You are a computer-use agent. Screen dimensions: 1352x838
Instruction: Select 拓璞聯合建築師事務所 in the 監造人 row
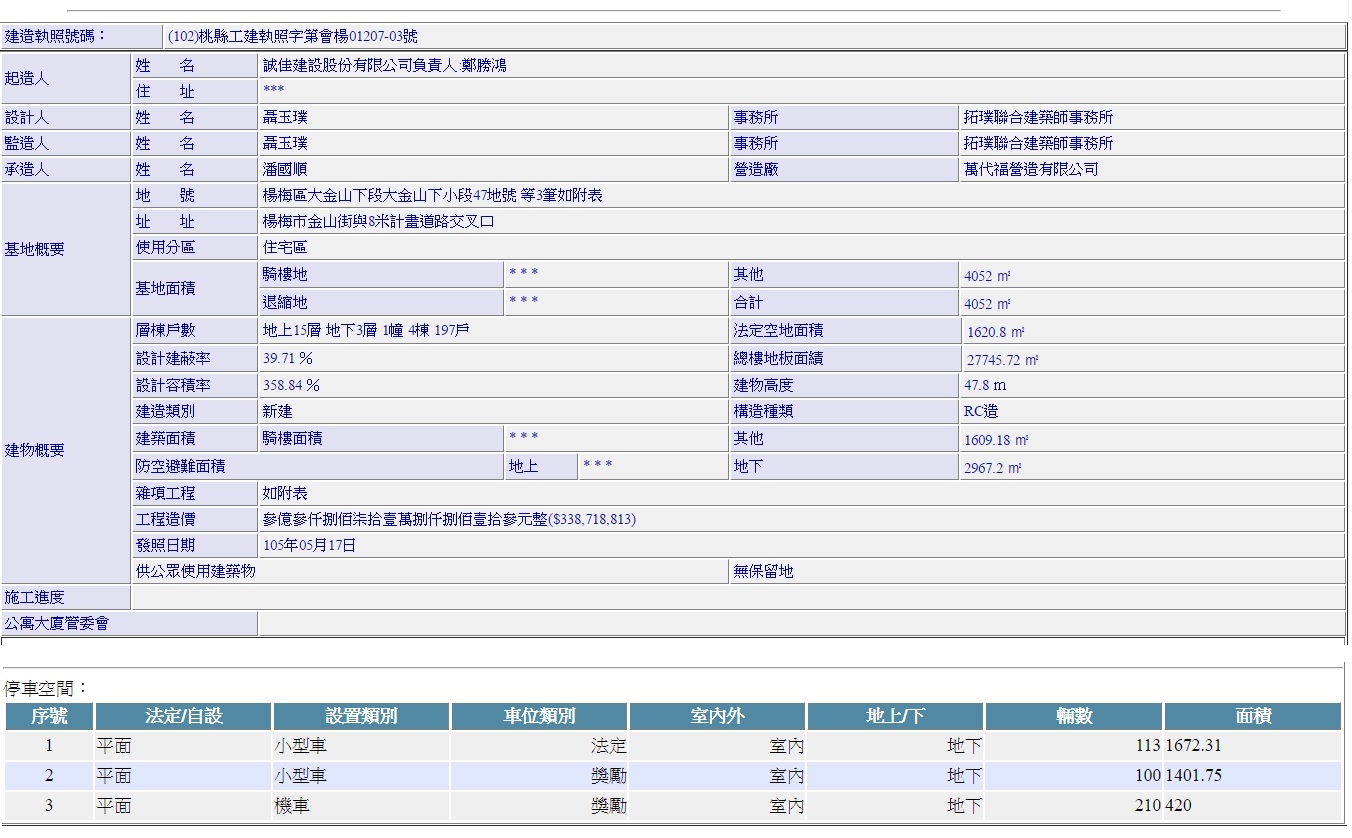(1038, 144)
